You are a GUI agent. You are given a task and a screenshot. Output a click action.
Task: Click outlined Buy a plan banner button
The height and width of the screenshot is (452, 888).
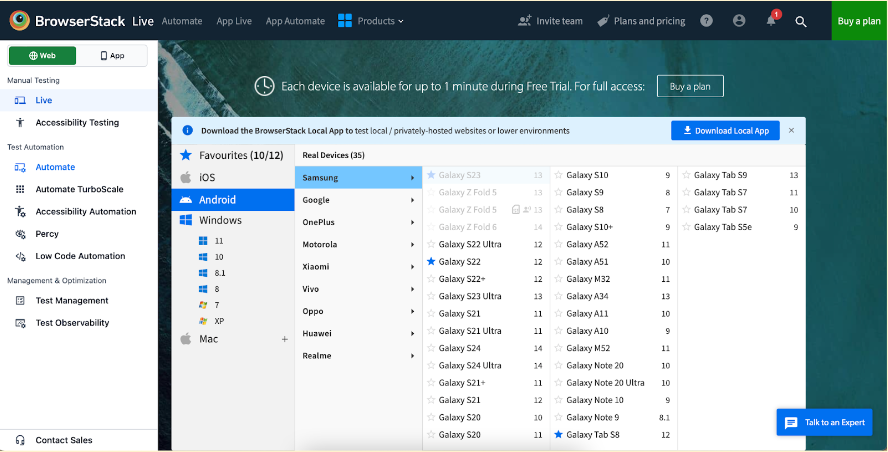(690, 86)
